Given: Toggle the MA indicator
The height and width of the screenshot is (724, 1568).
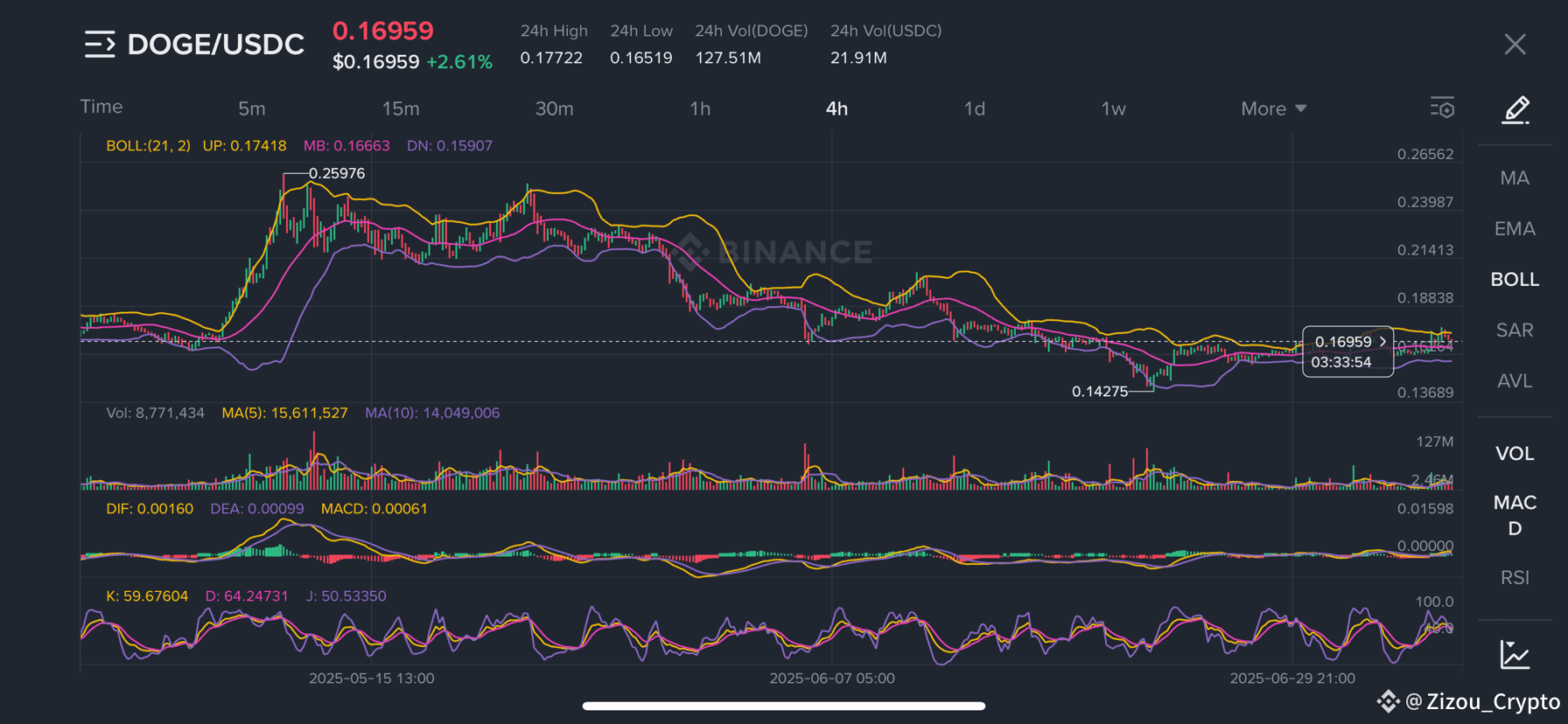Looking at the screenshot, I should (x=1515, y=178).
